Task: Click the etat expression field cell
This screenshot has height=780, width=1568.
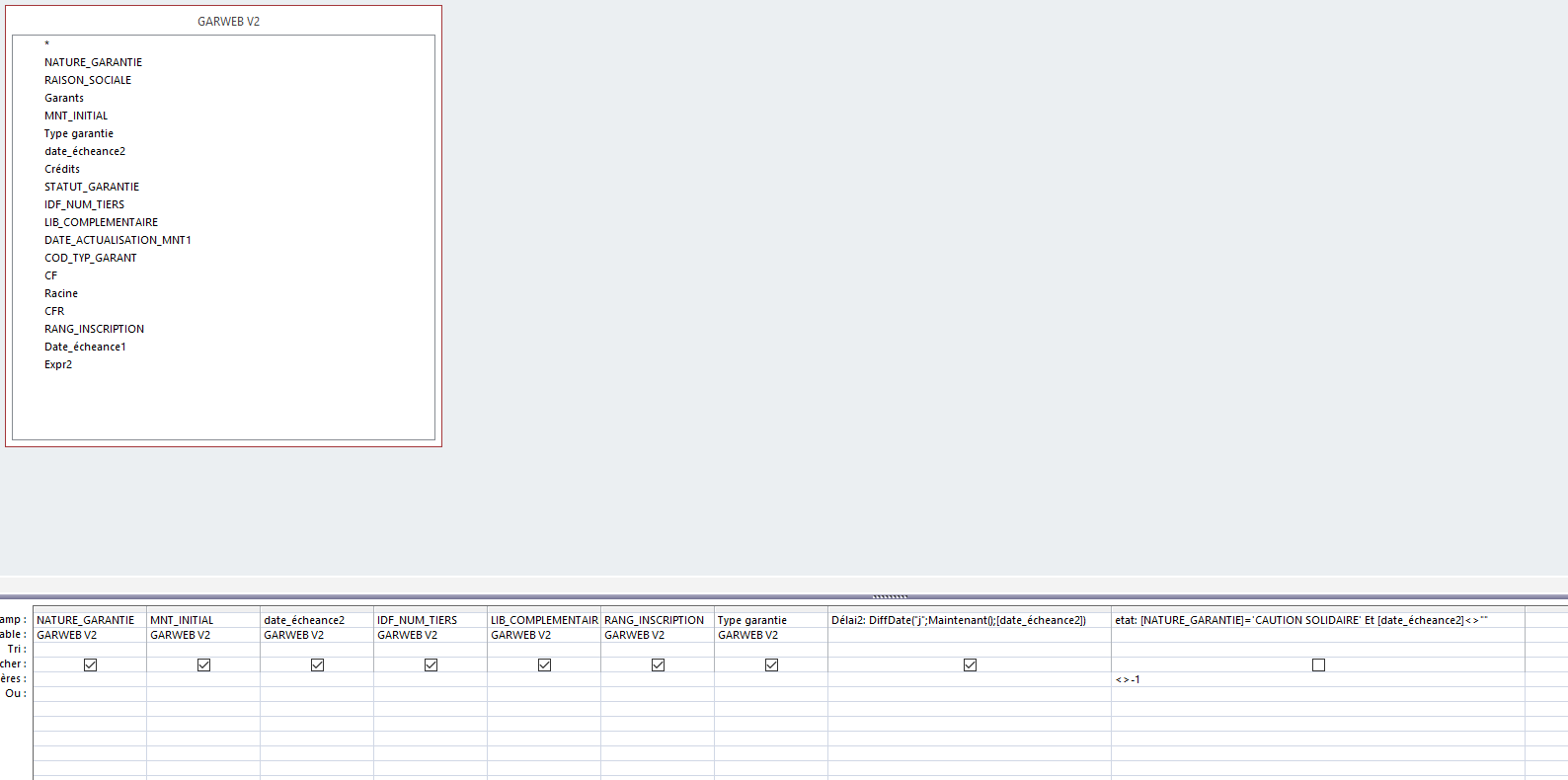Action: coord(1318,620)
